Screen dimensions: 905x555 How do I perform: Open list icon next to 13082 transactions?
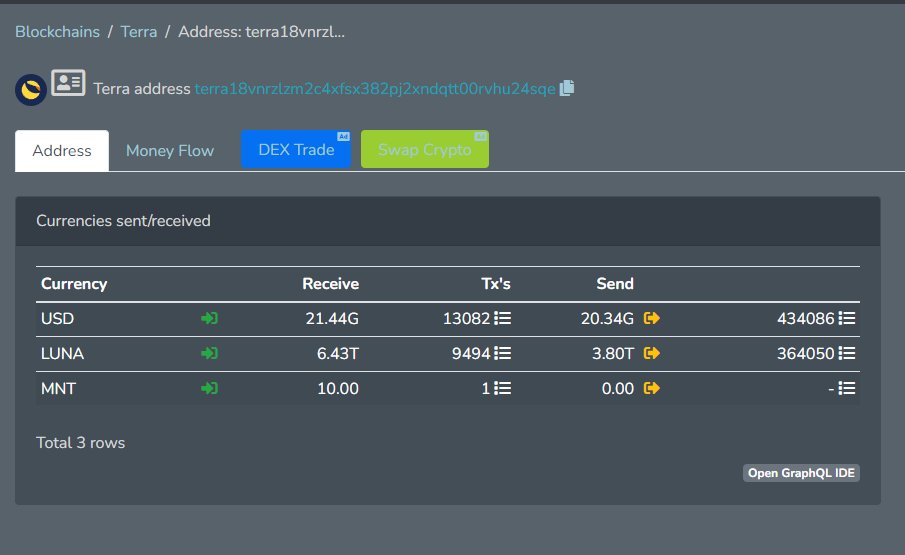click(x=503, y=318)
